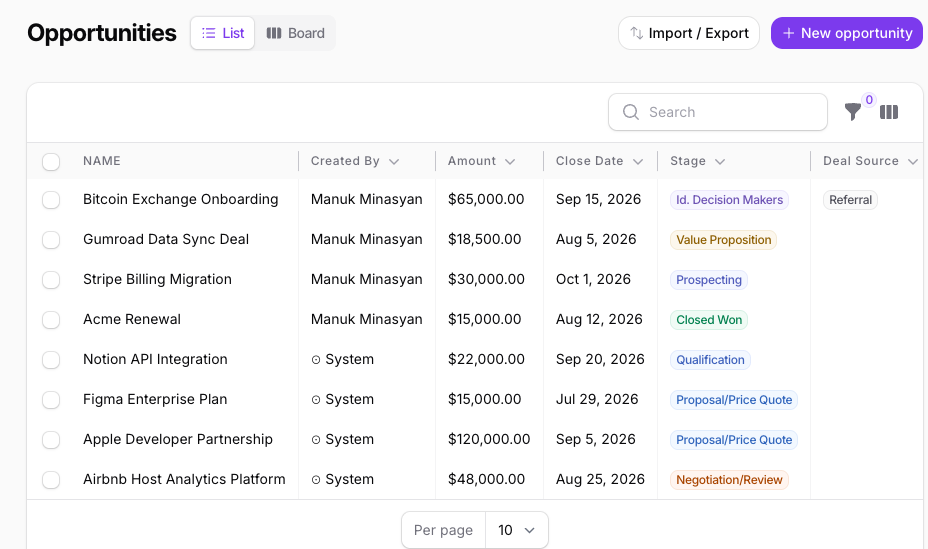Click the Value Proposition stage badge
The width and height of the screenshot is (928, 549).
pos(723,240)
